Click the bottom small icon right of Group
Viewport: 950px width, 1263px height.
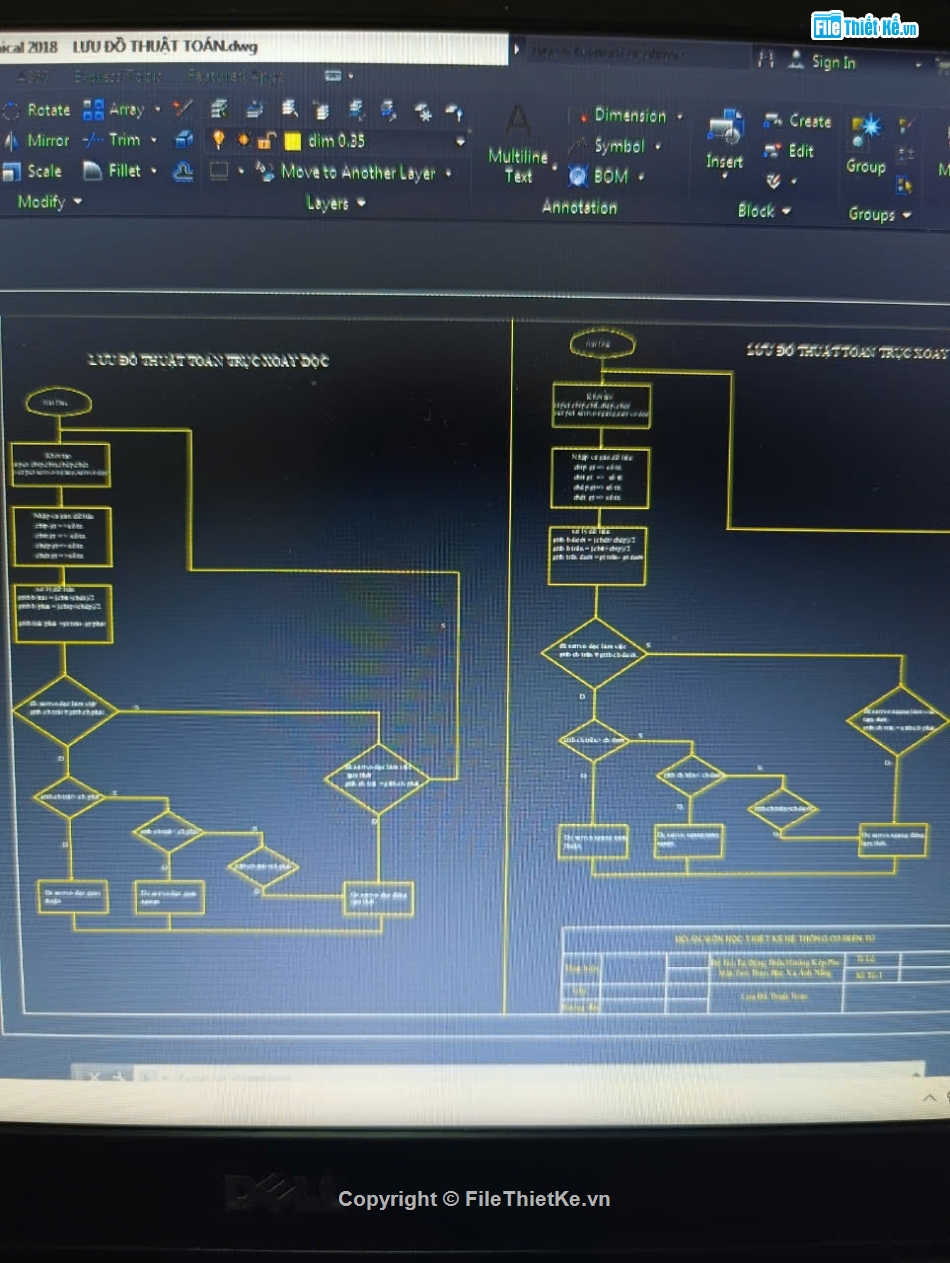click(x=904, y=184)
